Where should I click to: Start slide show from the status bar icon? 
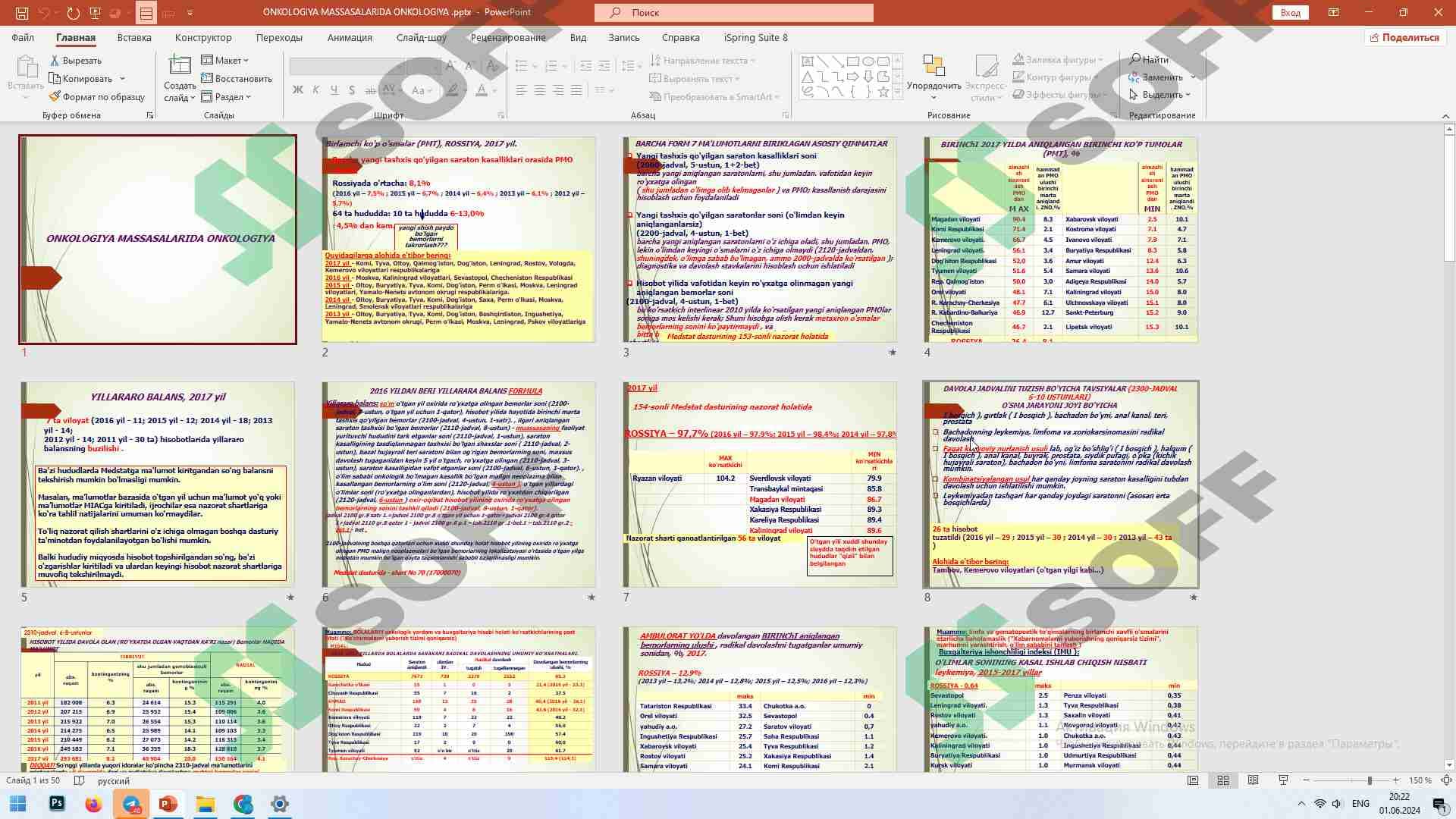pos(1283,780)
